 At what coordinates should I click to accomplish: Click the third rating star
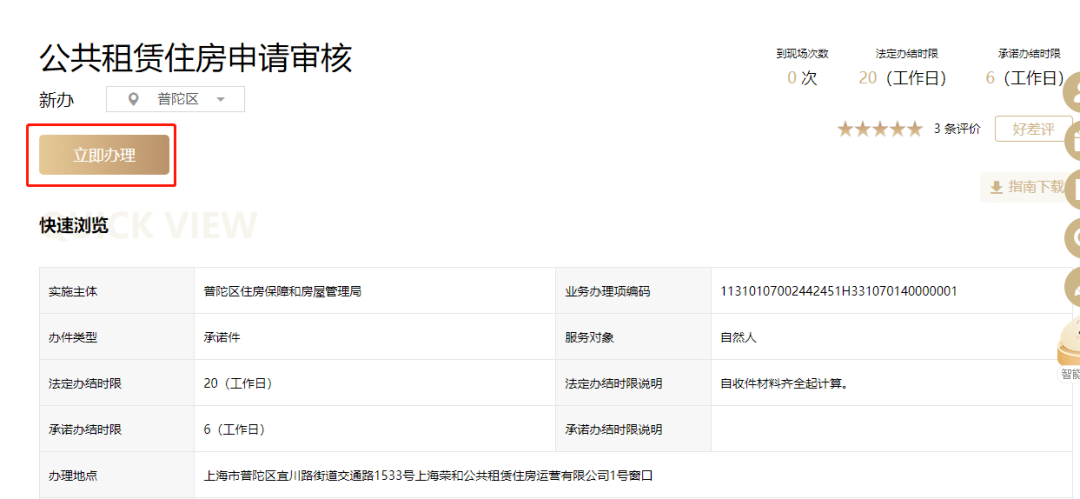point(879,129)
